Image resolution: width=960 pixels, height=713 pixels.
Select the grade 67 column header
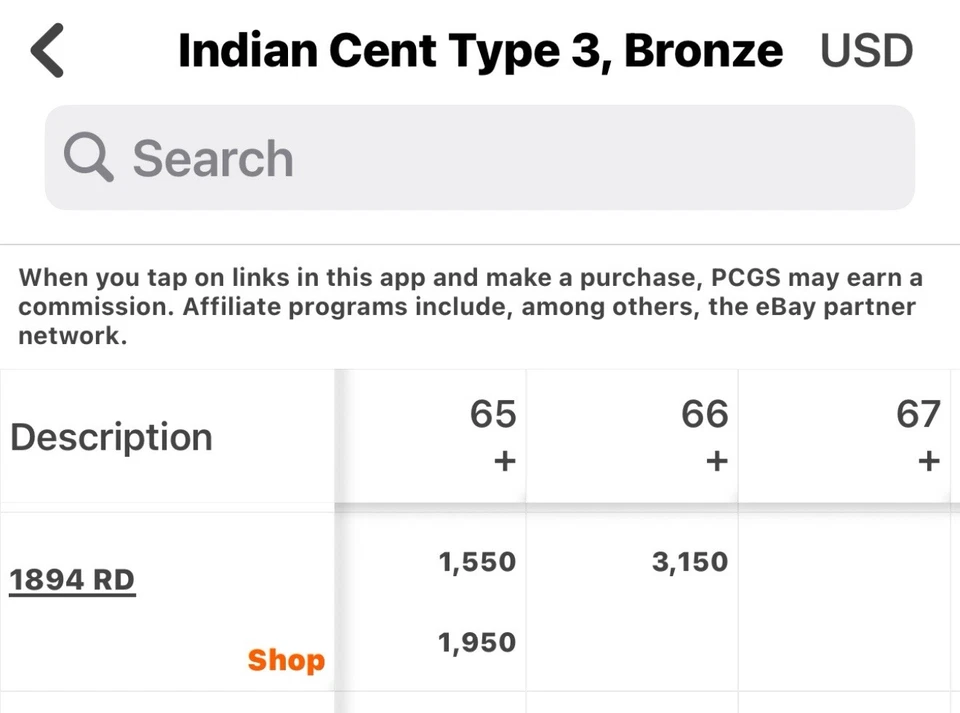pos(918,414)
